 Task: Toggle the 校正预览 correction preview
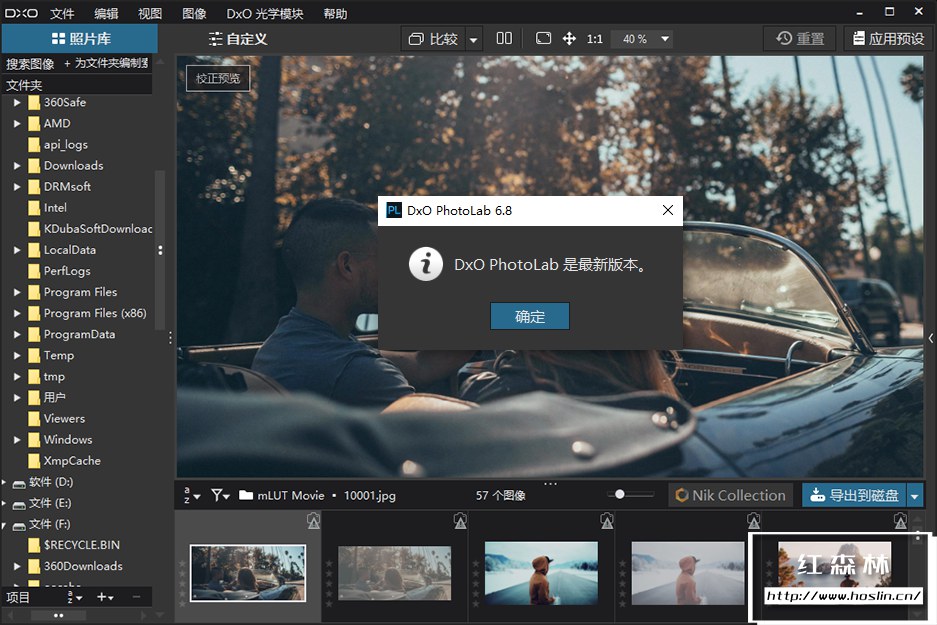(x=218, y=78)
